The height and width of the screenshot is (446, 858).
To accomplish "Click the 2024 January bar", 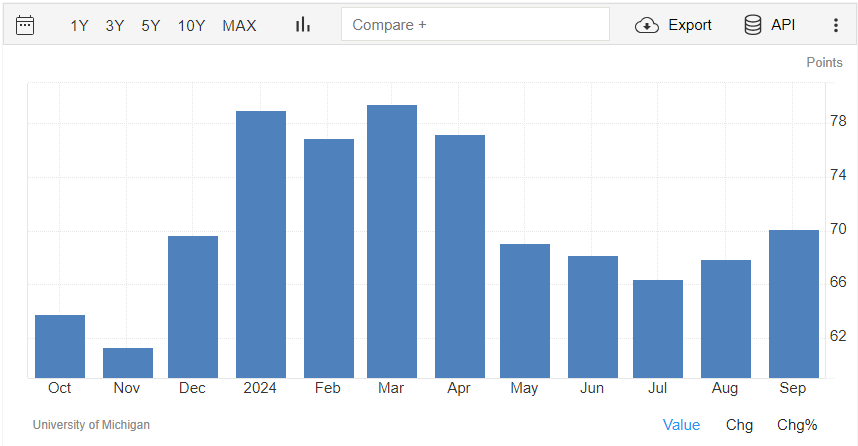I will coord(261,245).
